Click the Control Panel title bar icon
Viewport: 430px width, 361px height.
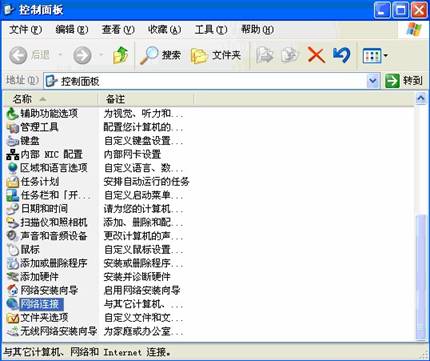pyautogui.click(x=9, y=10)
